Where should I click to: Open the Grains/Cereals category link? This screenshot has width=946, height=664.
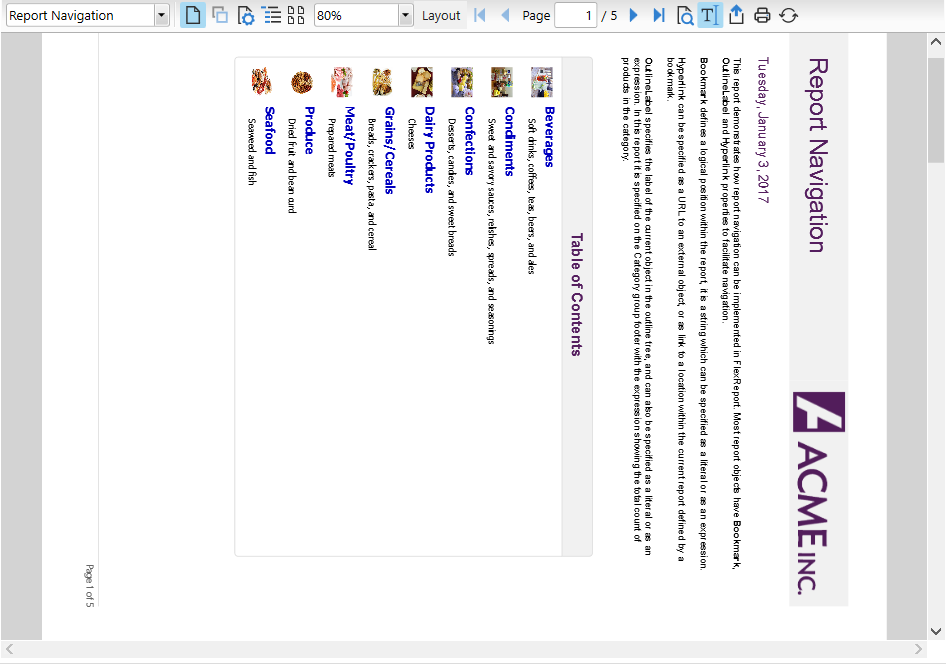tap(389, 150)
